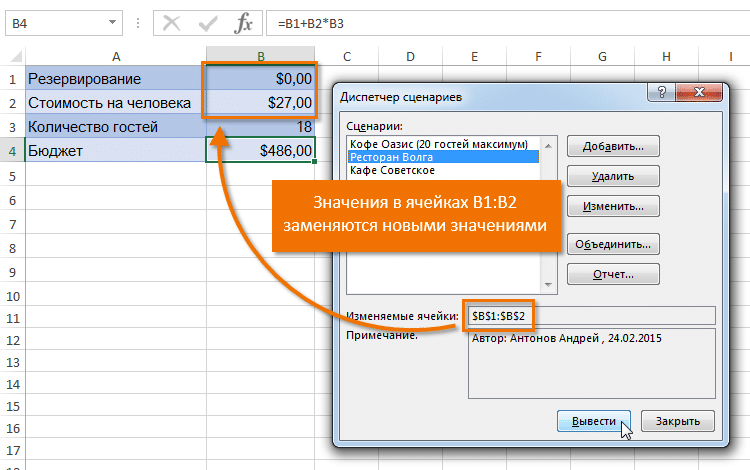Screen dimensions: 750x470
Task: Select row 2 header
Action: (12, 102)
